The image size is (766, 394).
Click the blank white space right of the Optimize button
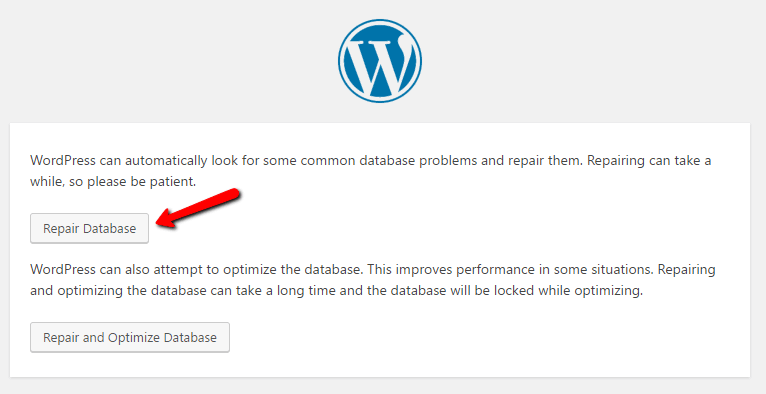pyautogui.click(x=489, y=337)
